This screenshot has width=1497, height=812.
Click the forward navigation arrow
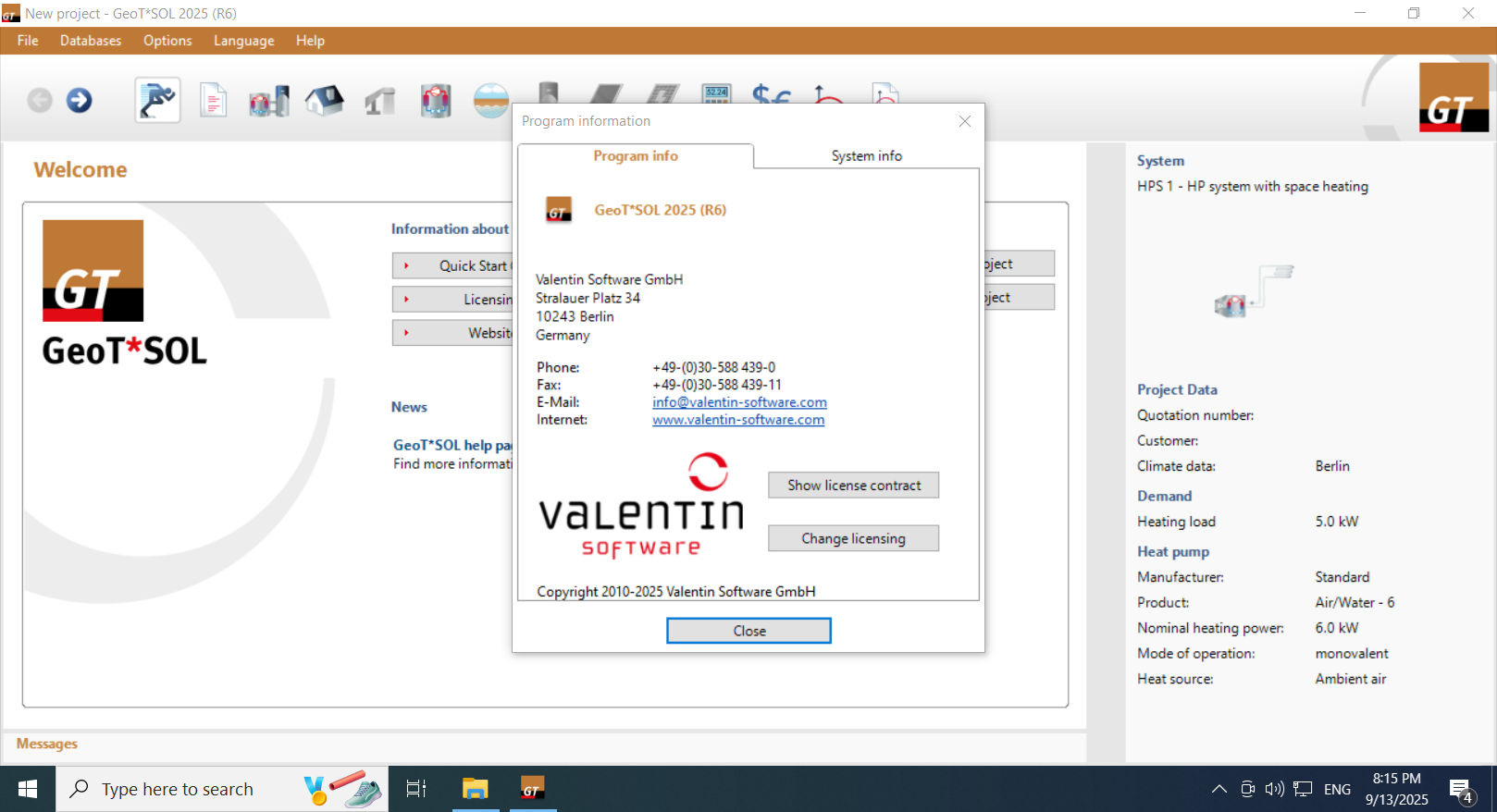pos(80,100)
